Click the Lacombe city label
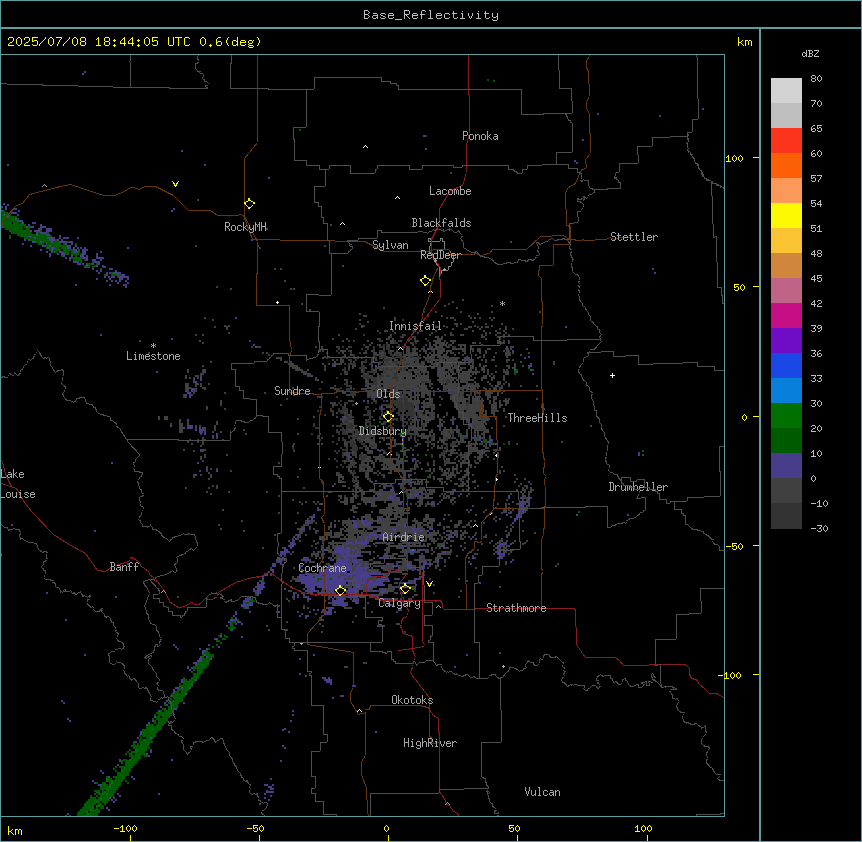The height and width of the screenshot is (842, 862). 450,191
